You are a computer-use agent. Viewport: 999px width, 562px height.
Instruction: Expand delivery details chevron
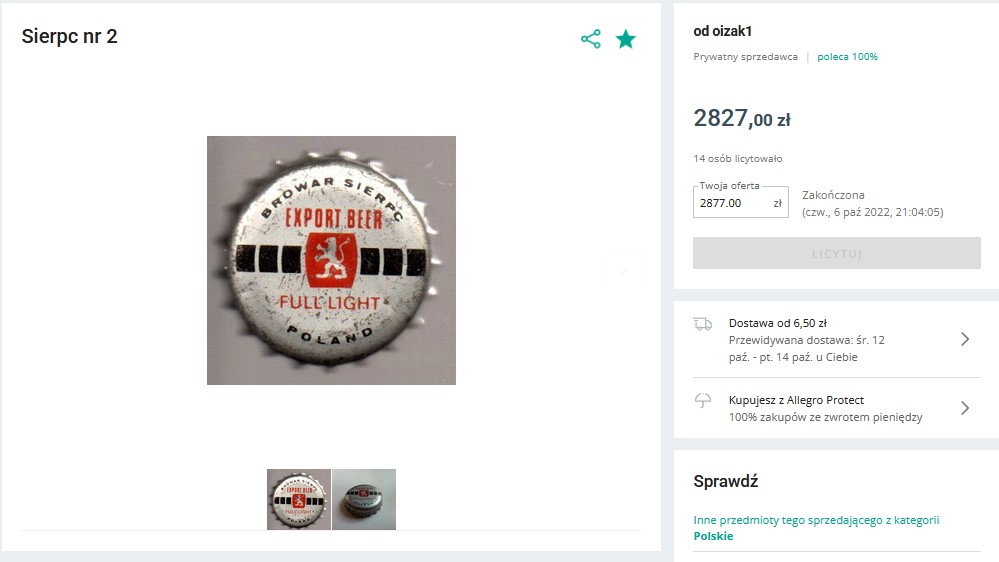(x=965, y=339)
